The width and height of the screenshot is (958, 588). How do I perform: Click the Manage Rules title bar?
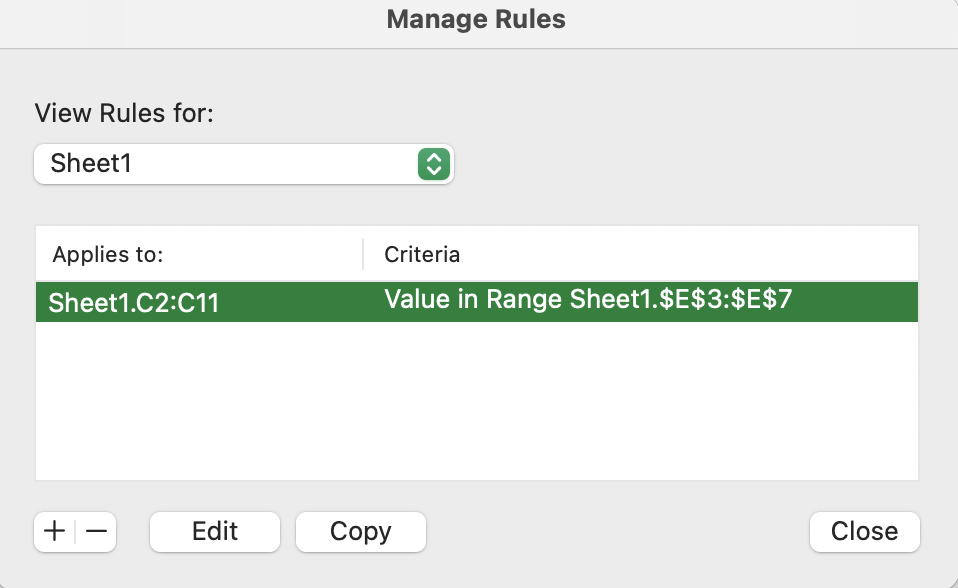click(476, 19)
